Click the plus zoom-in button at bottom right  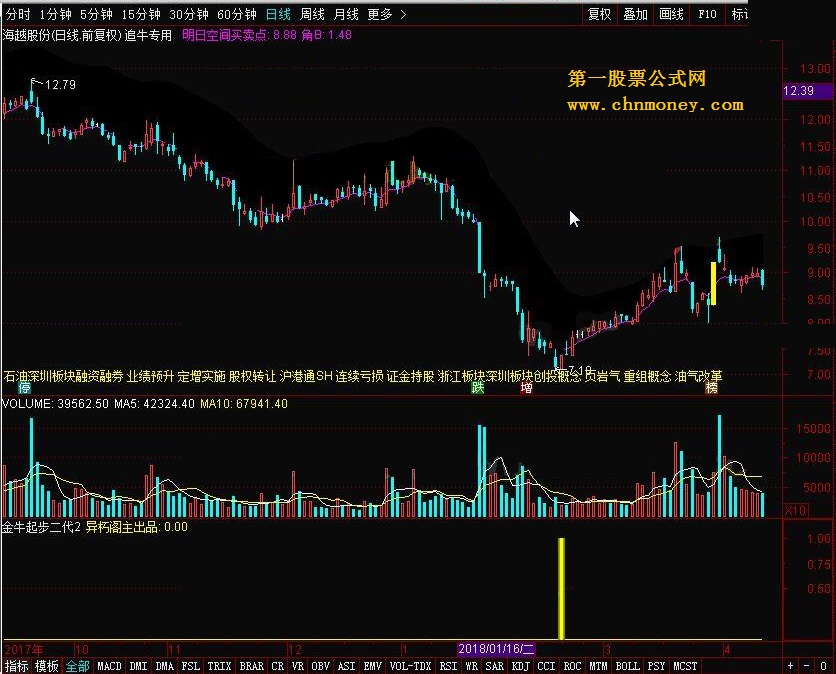coord(790,665)
